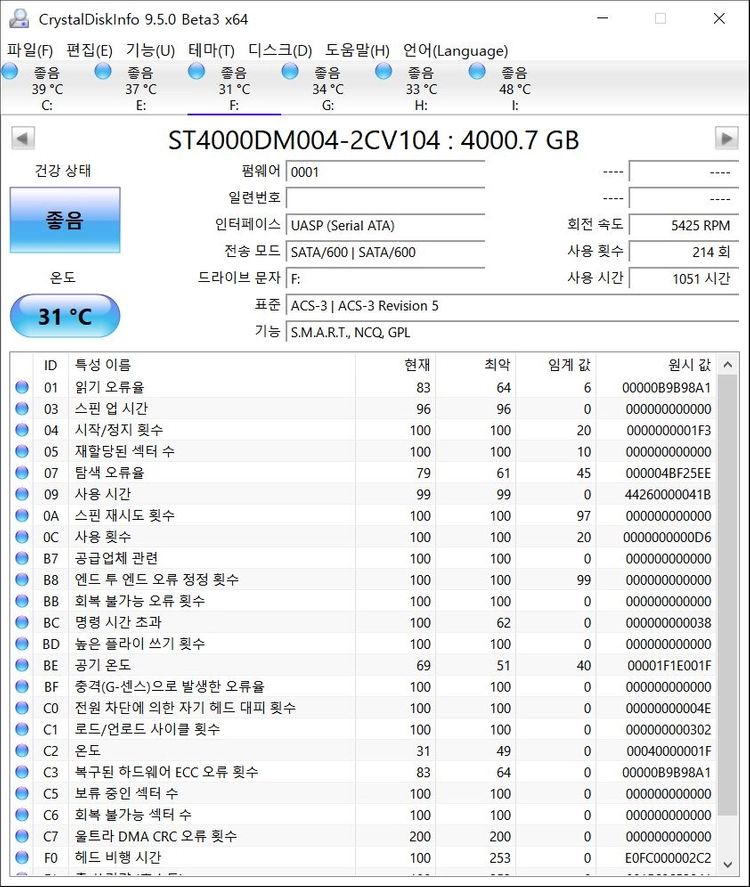The height and width of the screenshot is (887, 750).
Task: Open the 언어(Language) menu
Action: (x=455, y=50)
